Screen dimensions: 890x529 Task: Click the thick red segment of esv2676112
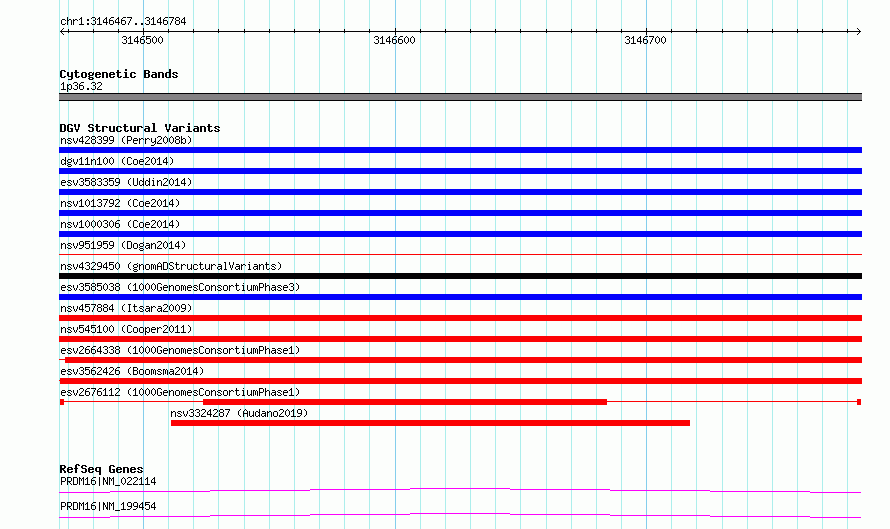(x=405, y=402)
